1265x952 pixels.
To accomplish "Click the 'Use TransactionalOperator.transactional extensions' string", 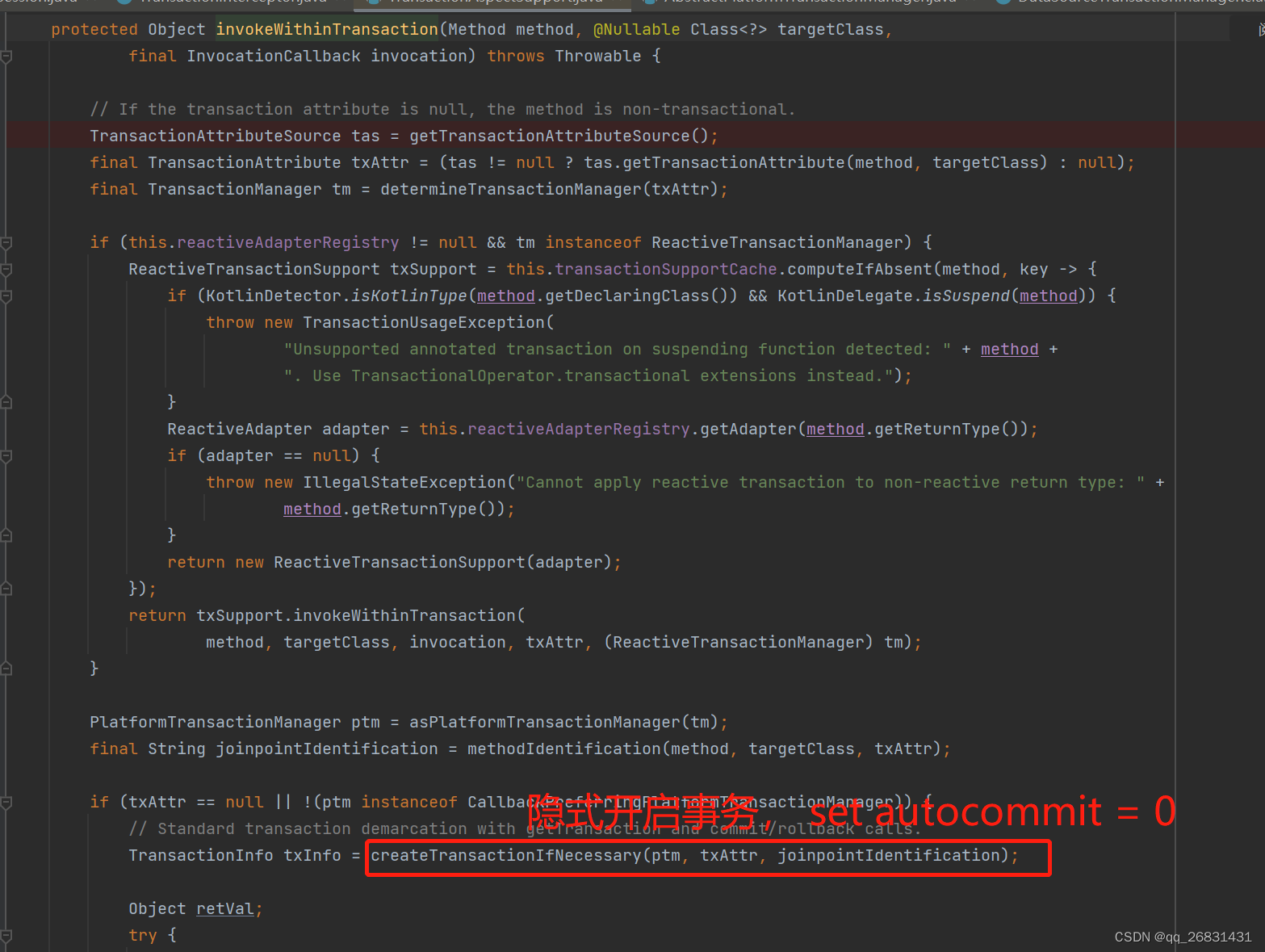I will point(589,376).
